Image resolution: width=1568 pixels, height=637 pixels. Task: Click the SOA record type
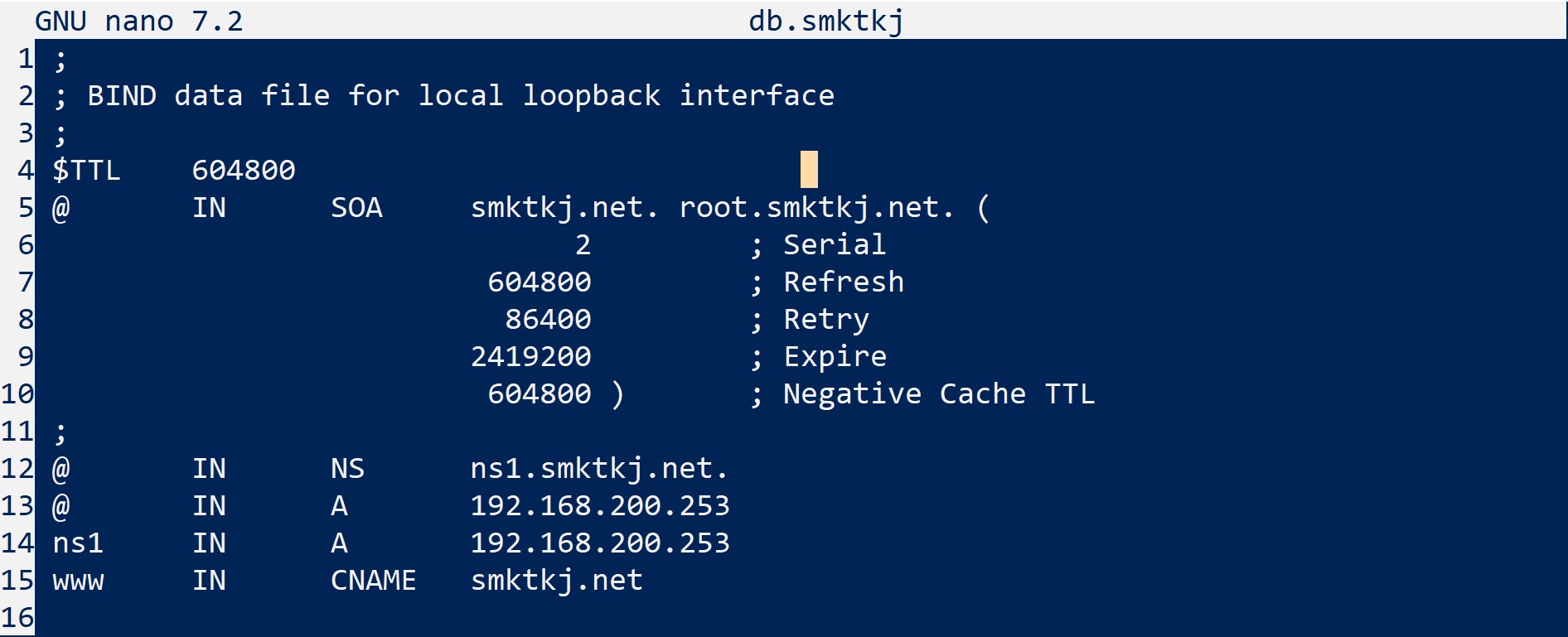(x=356, y=207)
